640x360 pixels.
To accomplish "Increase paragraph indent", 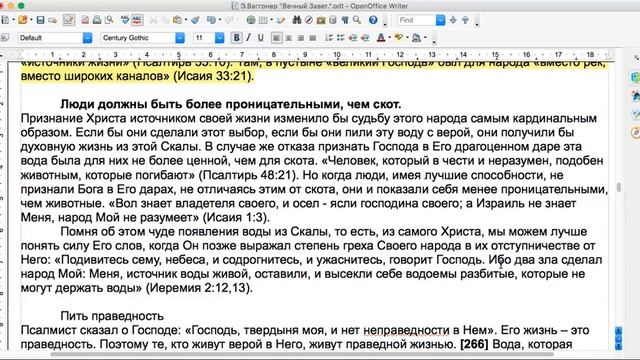I will (x=365, y=38).
